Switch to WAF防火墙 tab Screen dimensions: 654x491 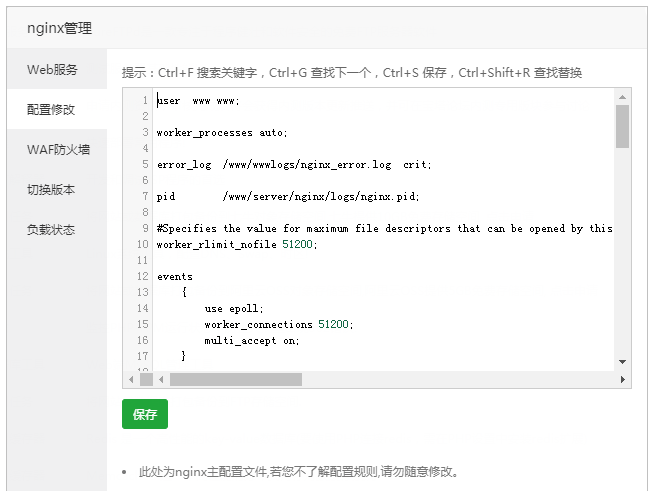57,149
